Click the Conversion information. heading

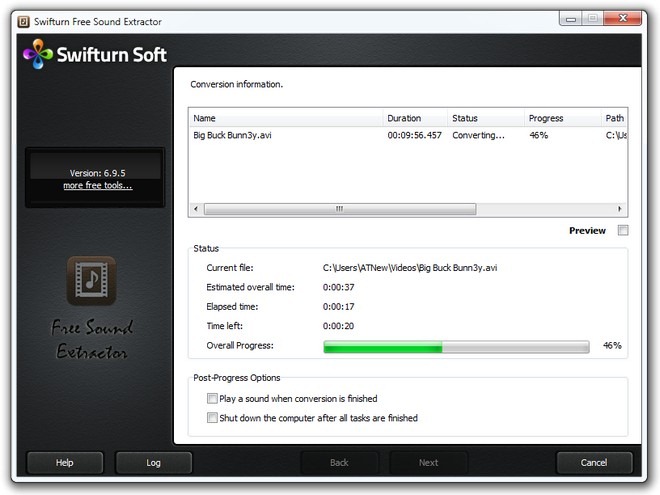click(237, 84)
